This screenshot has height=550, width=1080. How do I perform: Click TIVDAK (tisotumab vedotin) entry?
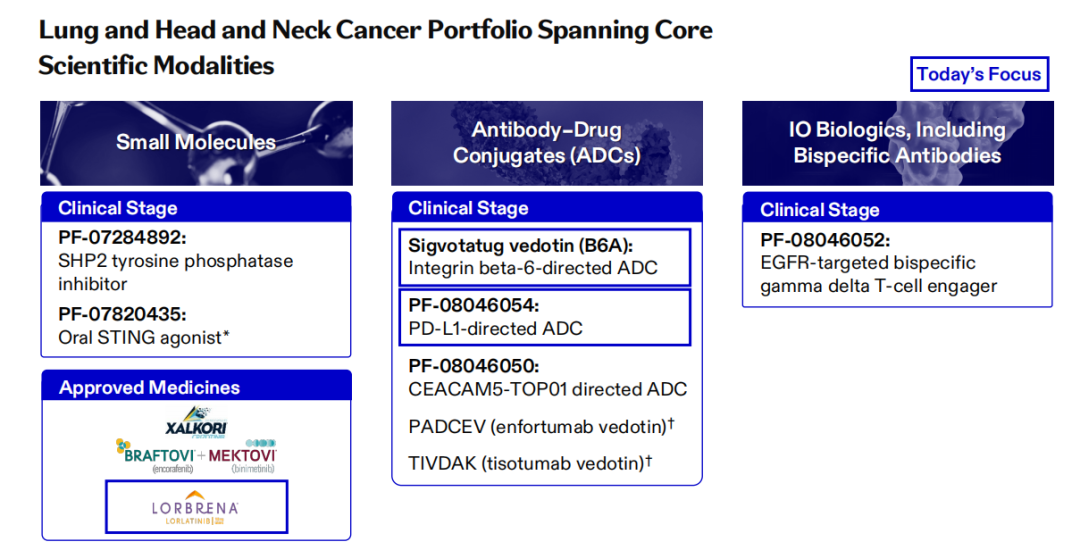click(x=530, y=463)
